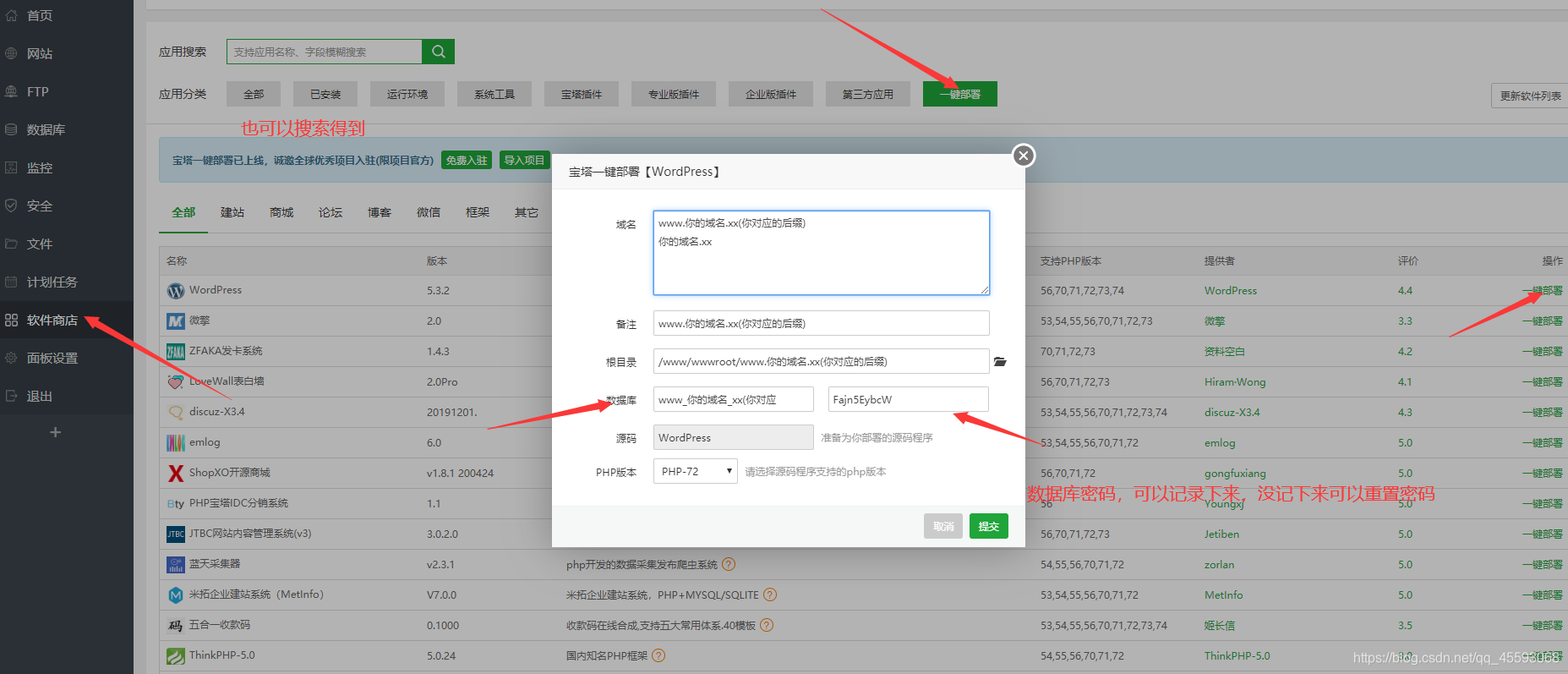Filter apps by 已安装 category
This screenshot has height=674, width=1568.
click(x=325, y=94)
